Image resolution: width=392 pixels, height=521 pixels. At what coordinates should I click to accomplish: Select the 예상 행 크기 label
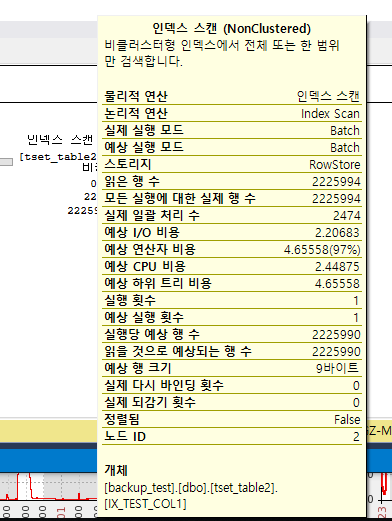point(138,368)
